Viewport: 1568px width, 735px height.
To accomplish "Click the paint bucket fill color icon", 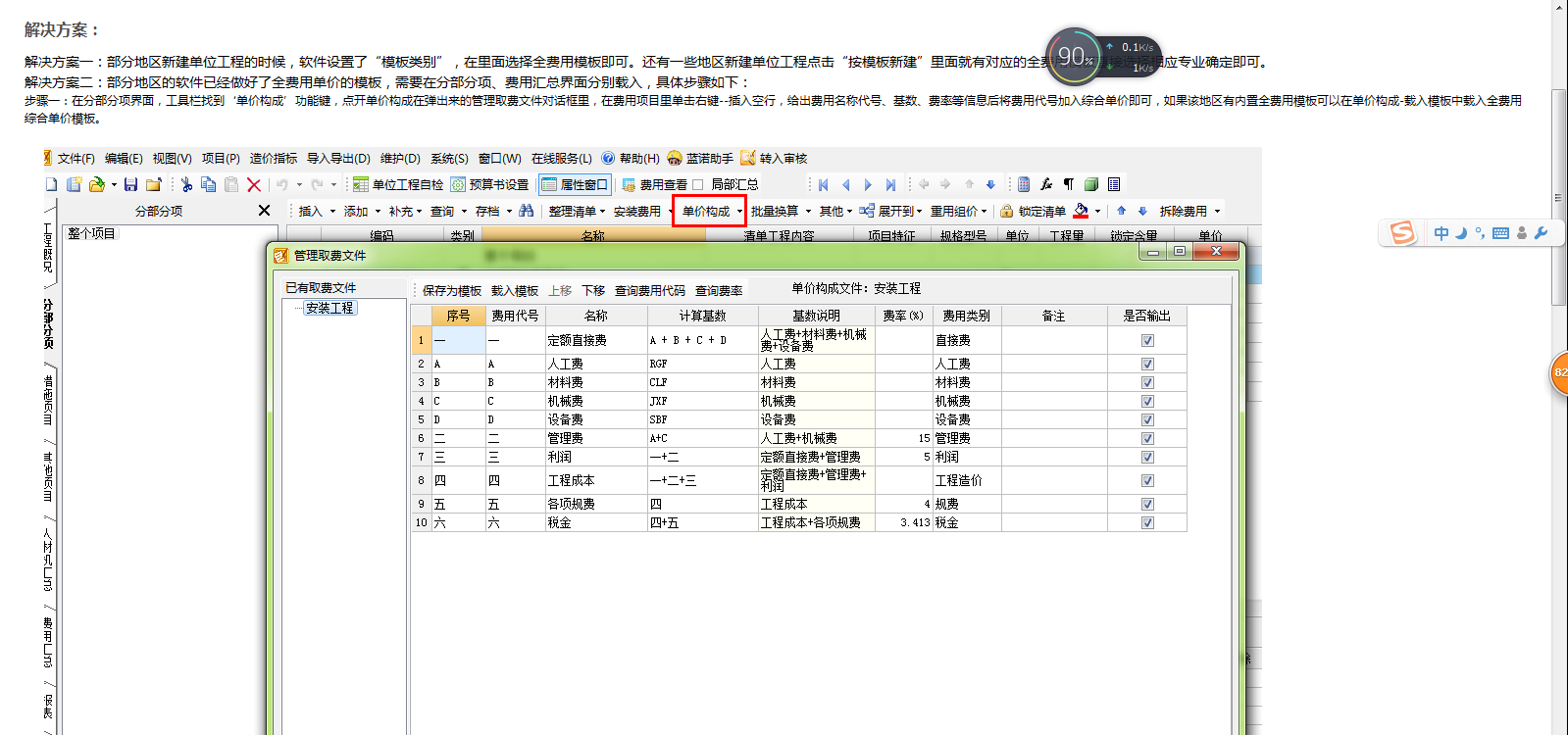I will 1081,211.
